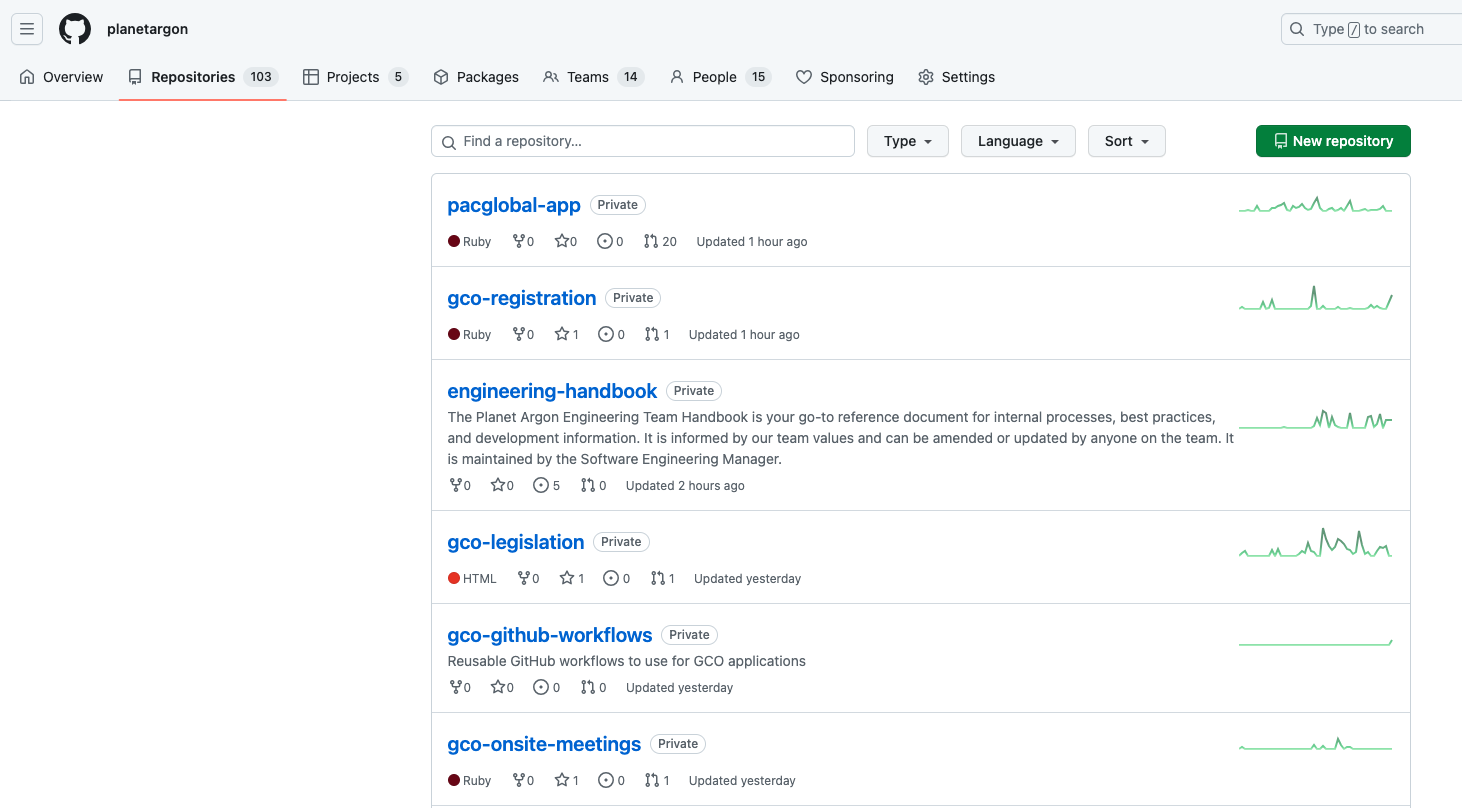View stargazers of gco-github-workflows

pyautogui.click(x=502, y=687)
